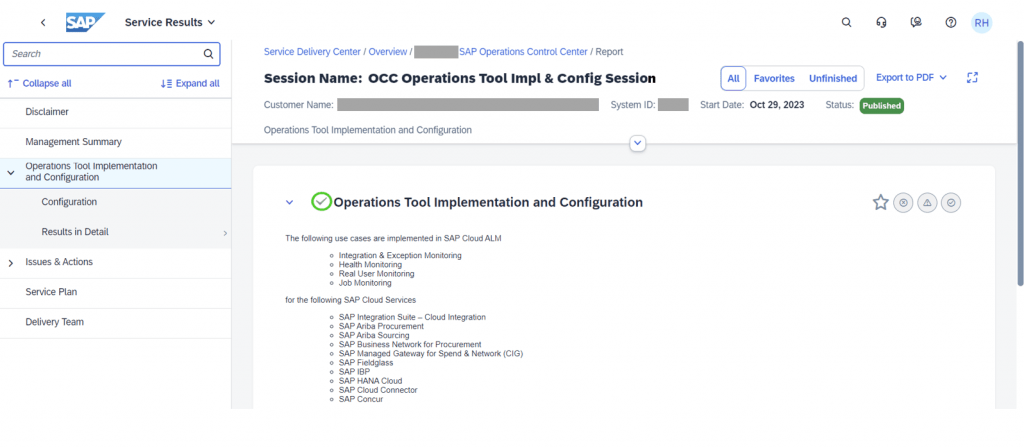Screen dimensions: 1024x448
Task: Open the RH user profile avatar
Action: pyautogui.click(x=982, y=23)
